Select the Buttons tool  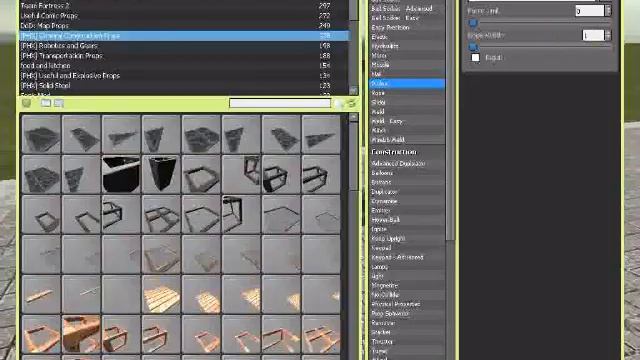pos(407,182)
